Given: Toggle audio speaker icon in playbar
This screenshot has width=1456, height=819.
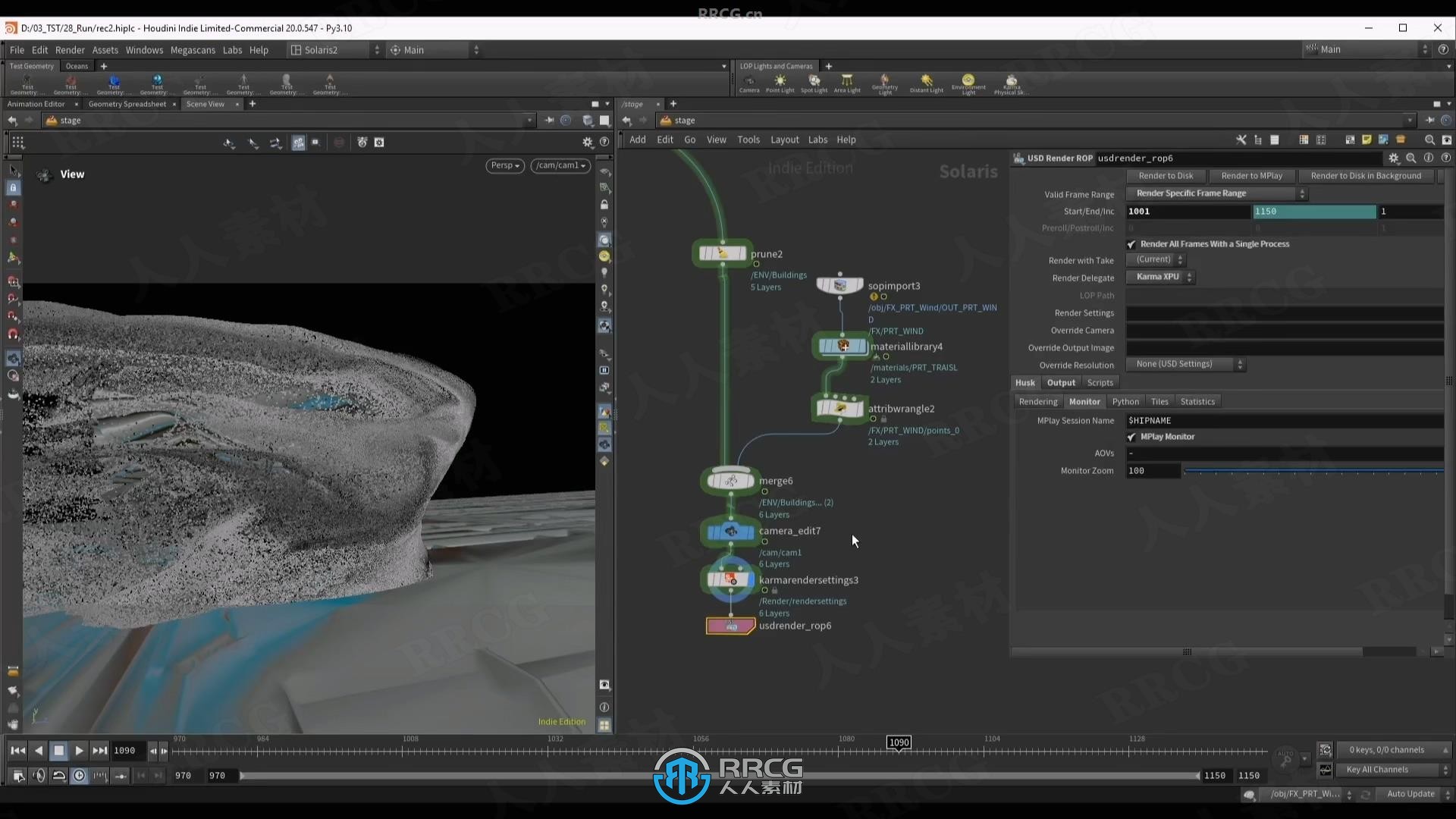Looking at the screenshot, I should click(x=39, y=776).
